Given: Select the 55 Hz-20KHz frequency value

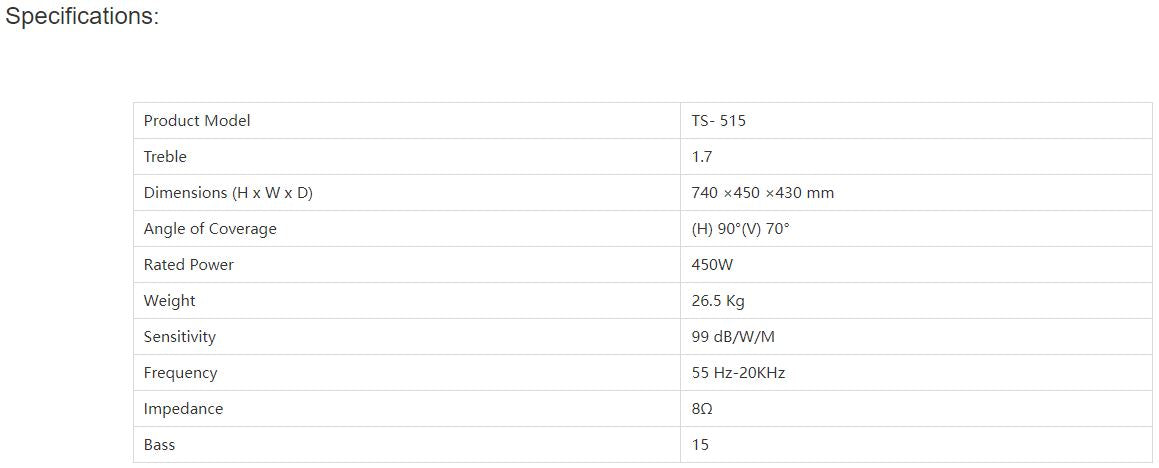Looking at the screenshot, I should pos(738,373).
